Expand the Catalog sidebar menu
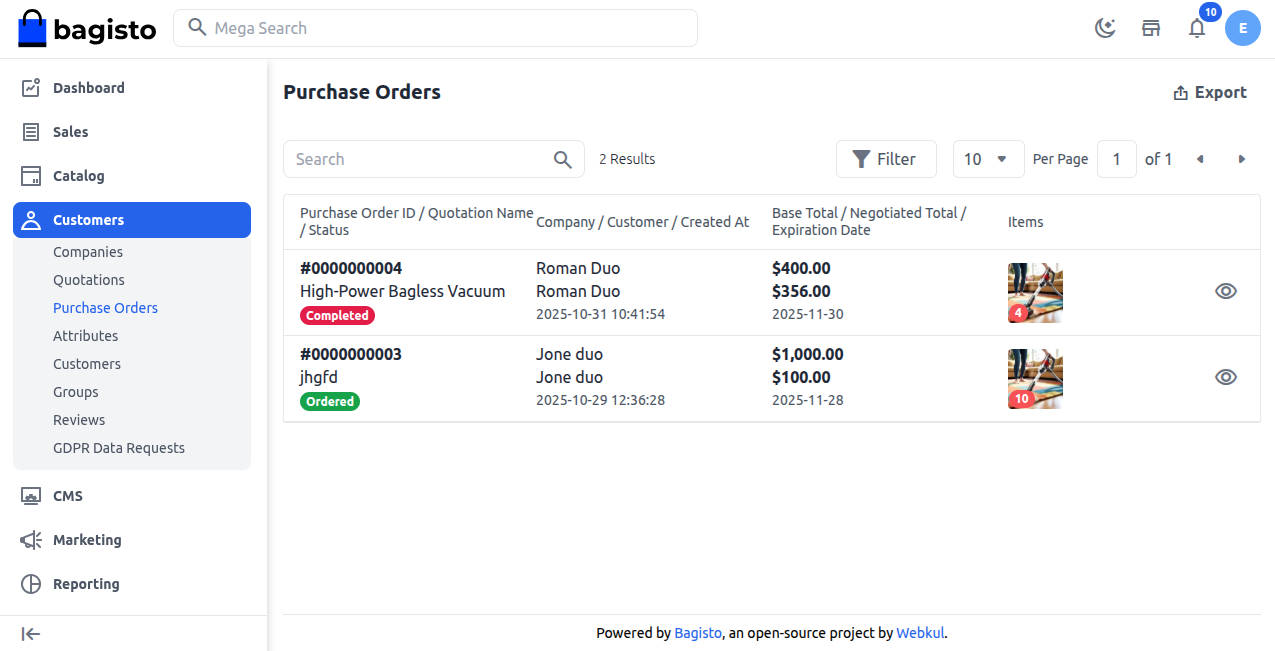 click(78, 176)
